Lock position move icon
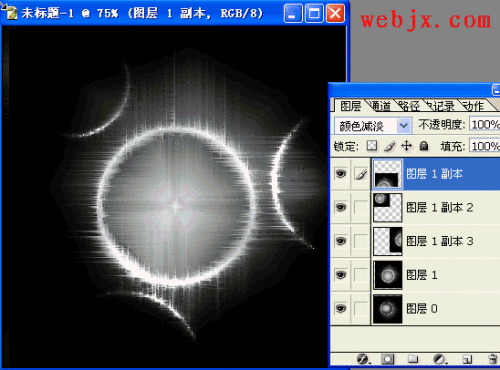 point(406,146)
